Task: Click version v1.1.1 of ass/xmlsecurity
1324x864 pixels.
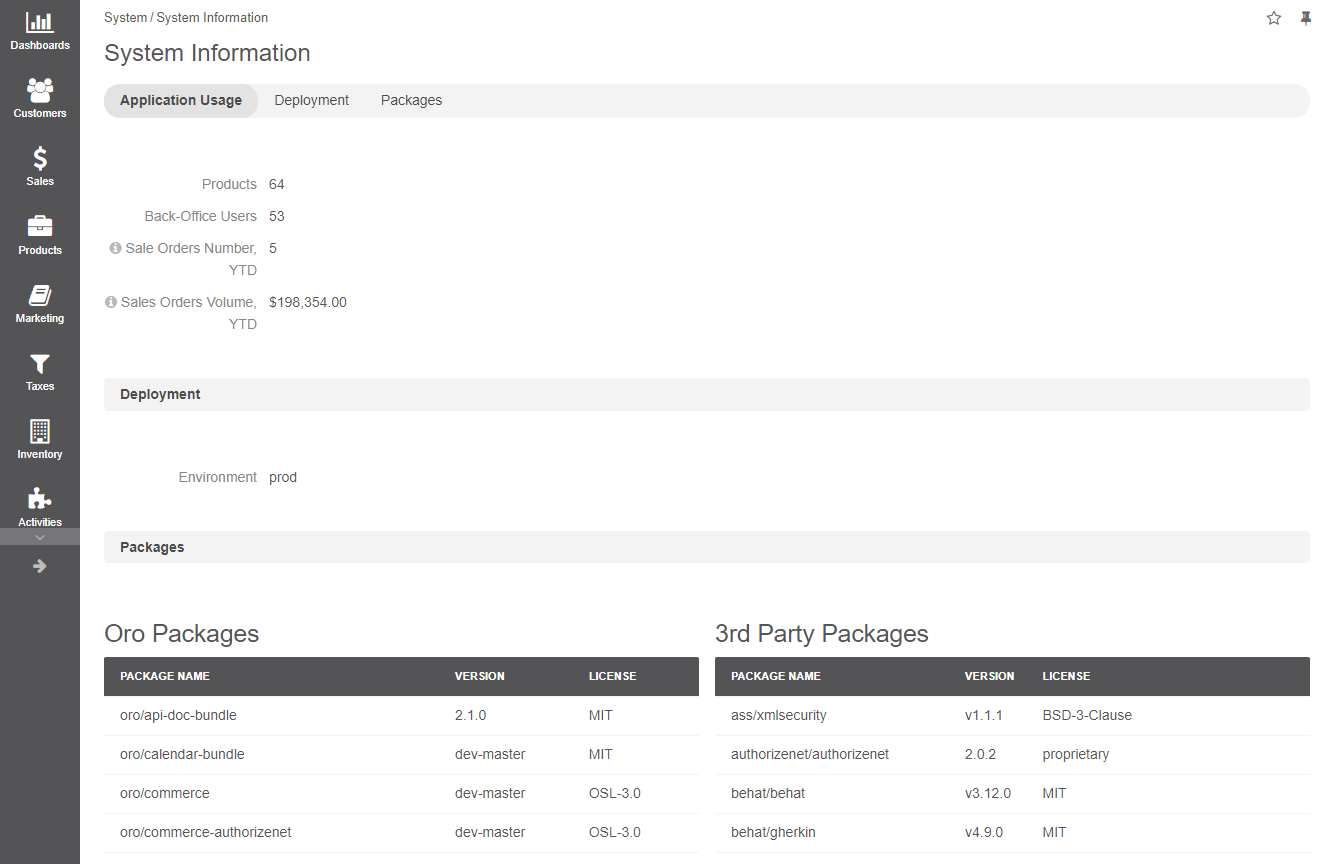Action: click(x=984, y=715)
